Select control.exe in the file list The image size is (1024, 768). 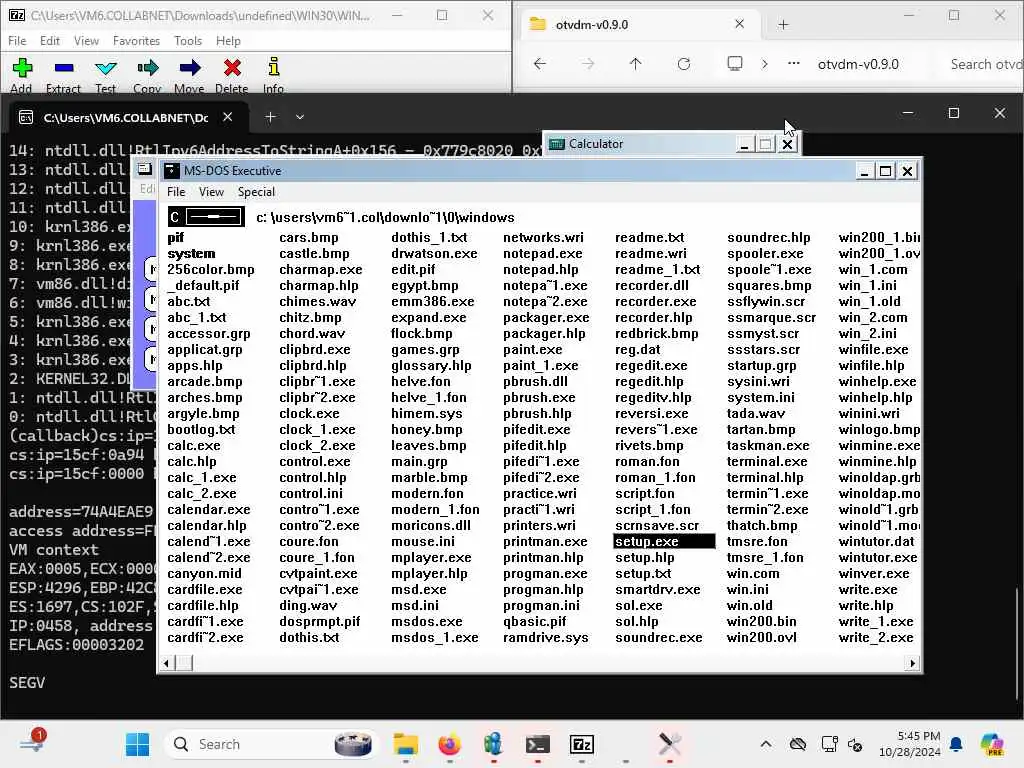coord(314,462)
